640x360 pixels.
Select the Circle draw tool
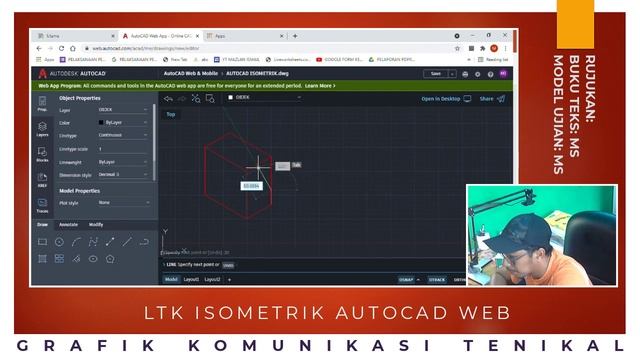pos(59,242)
